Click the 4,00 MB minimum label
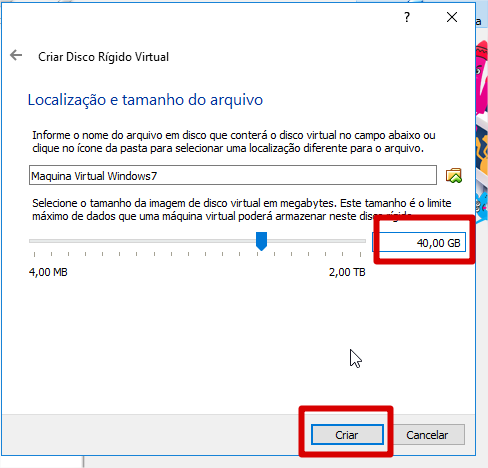This screenshot has height=468, width=488. point(48,272)
